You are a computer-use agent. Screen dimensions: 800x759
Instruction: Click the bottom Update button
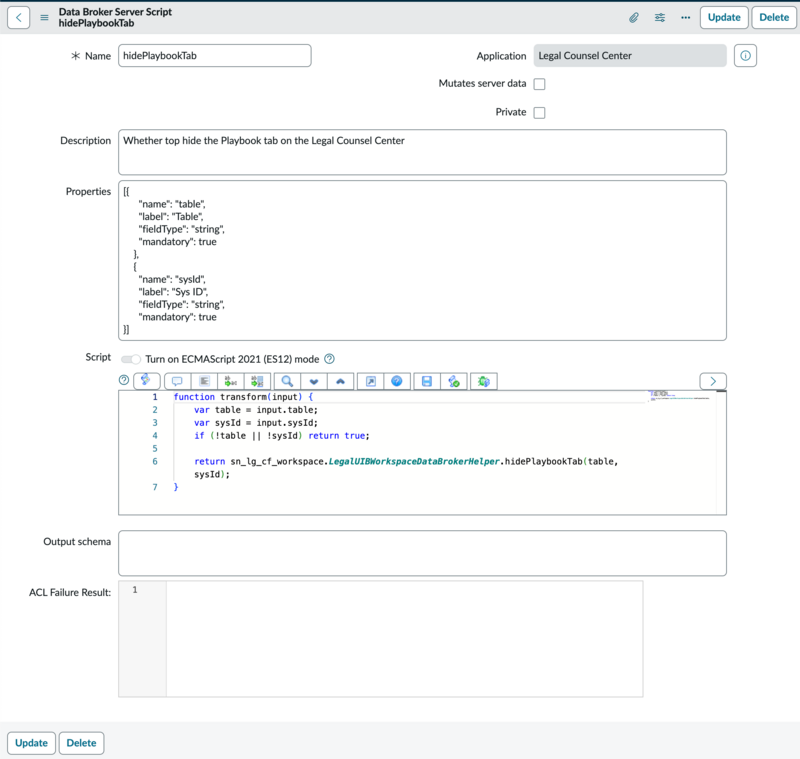tap(31, 743)
